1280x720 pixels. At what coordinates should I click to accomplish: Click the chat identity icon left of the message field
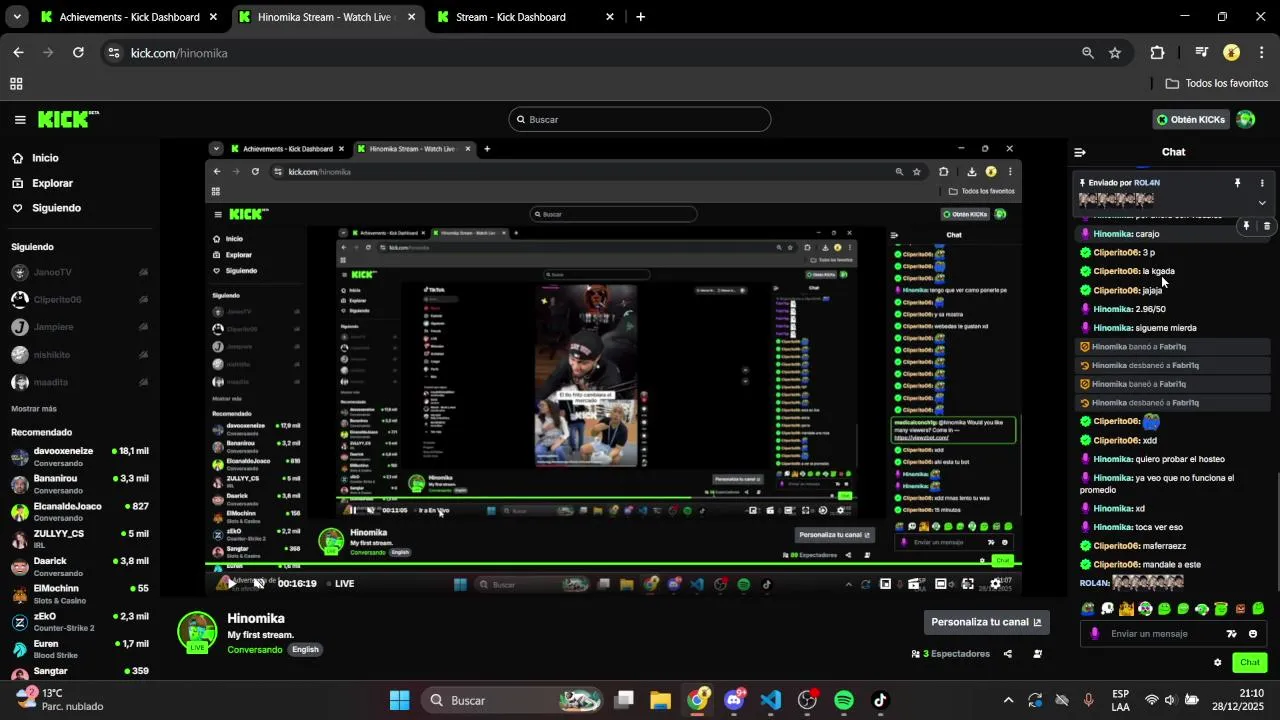(x=1094, y=634)
